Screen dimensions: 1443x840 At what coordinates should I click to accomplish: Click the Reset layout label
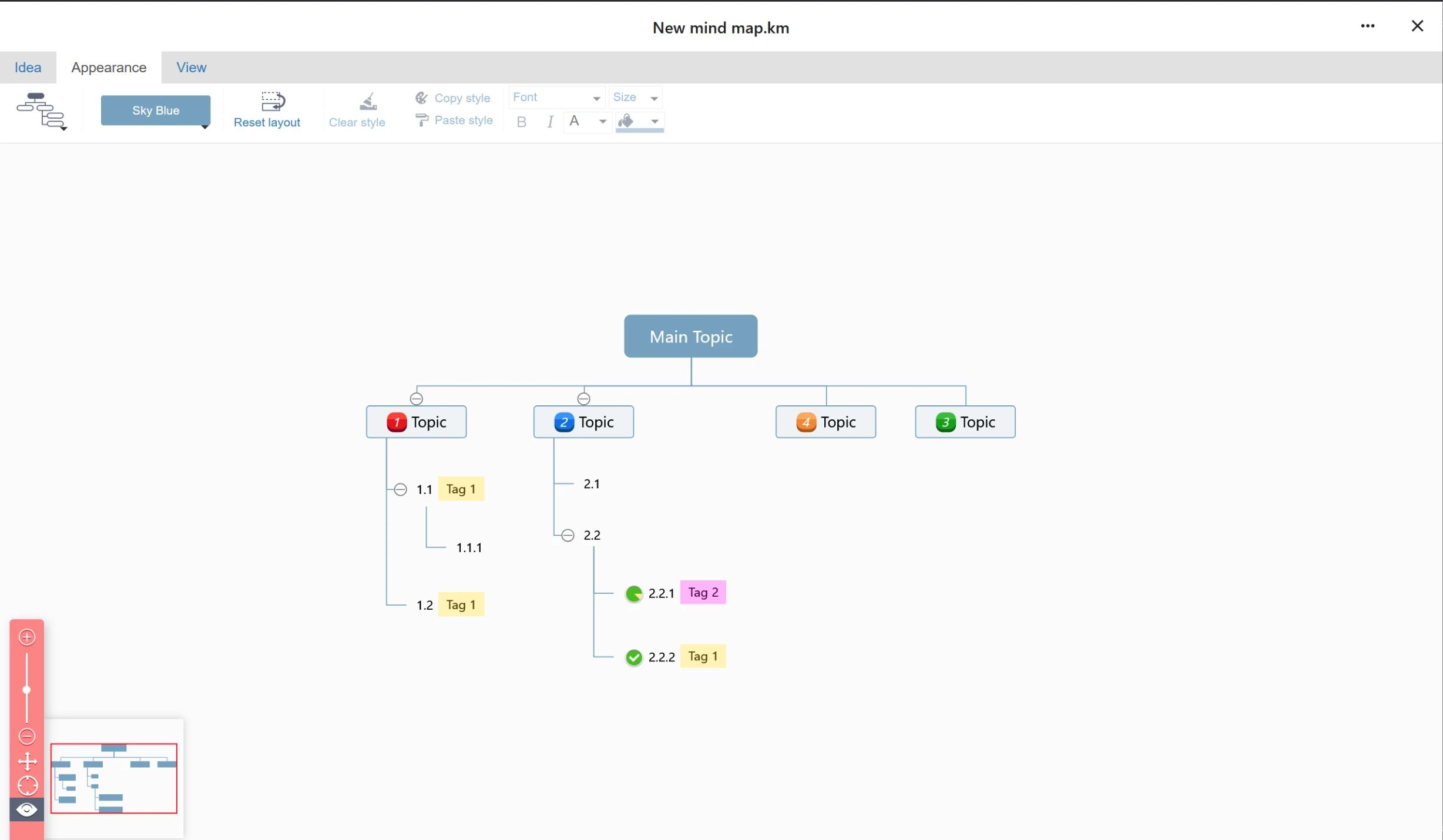pos(267,122)
